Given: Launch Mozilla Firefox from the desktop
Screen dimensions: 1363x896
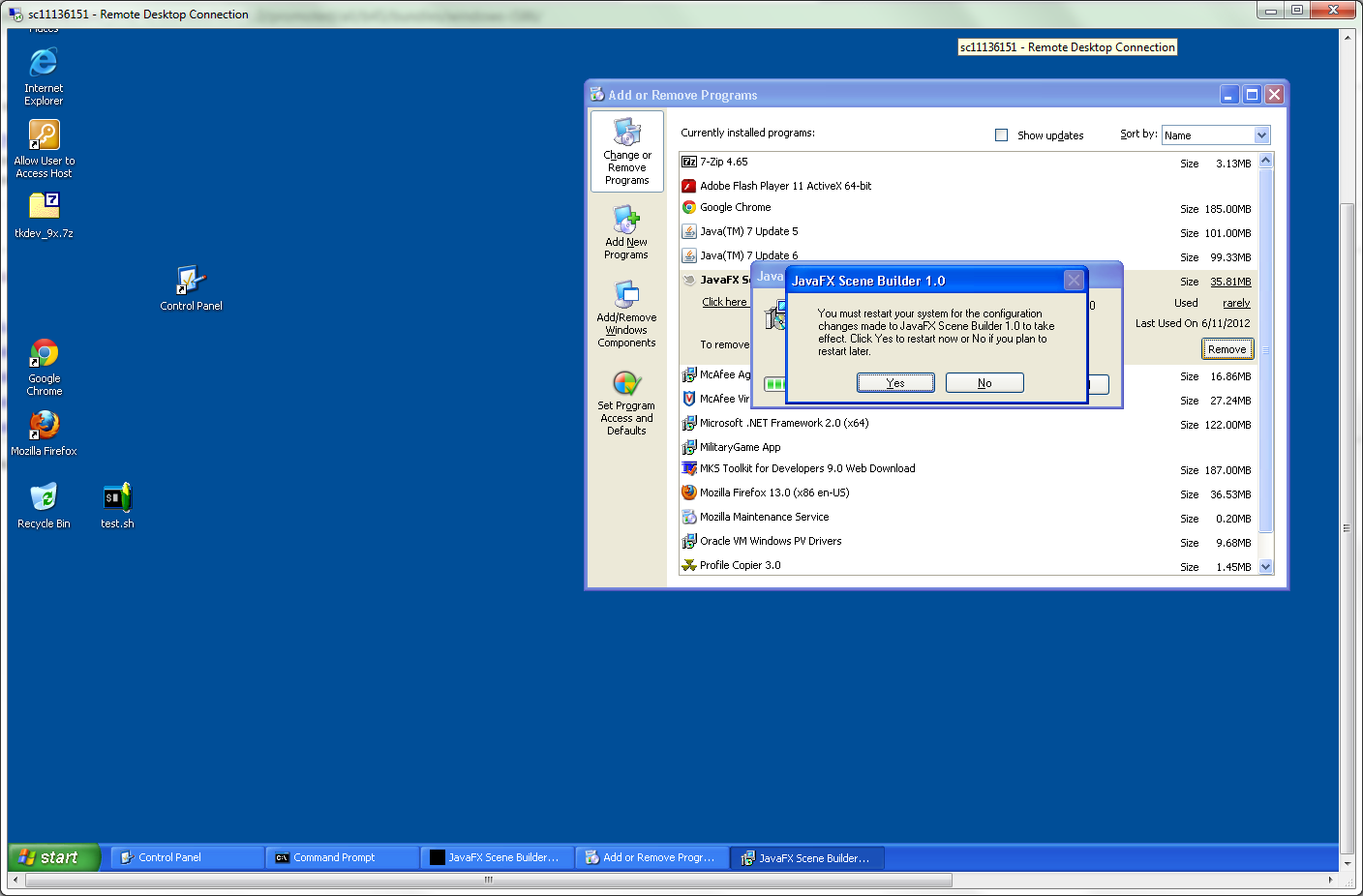Looking at the screenshot, I should click(44, 426).
